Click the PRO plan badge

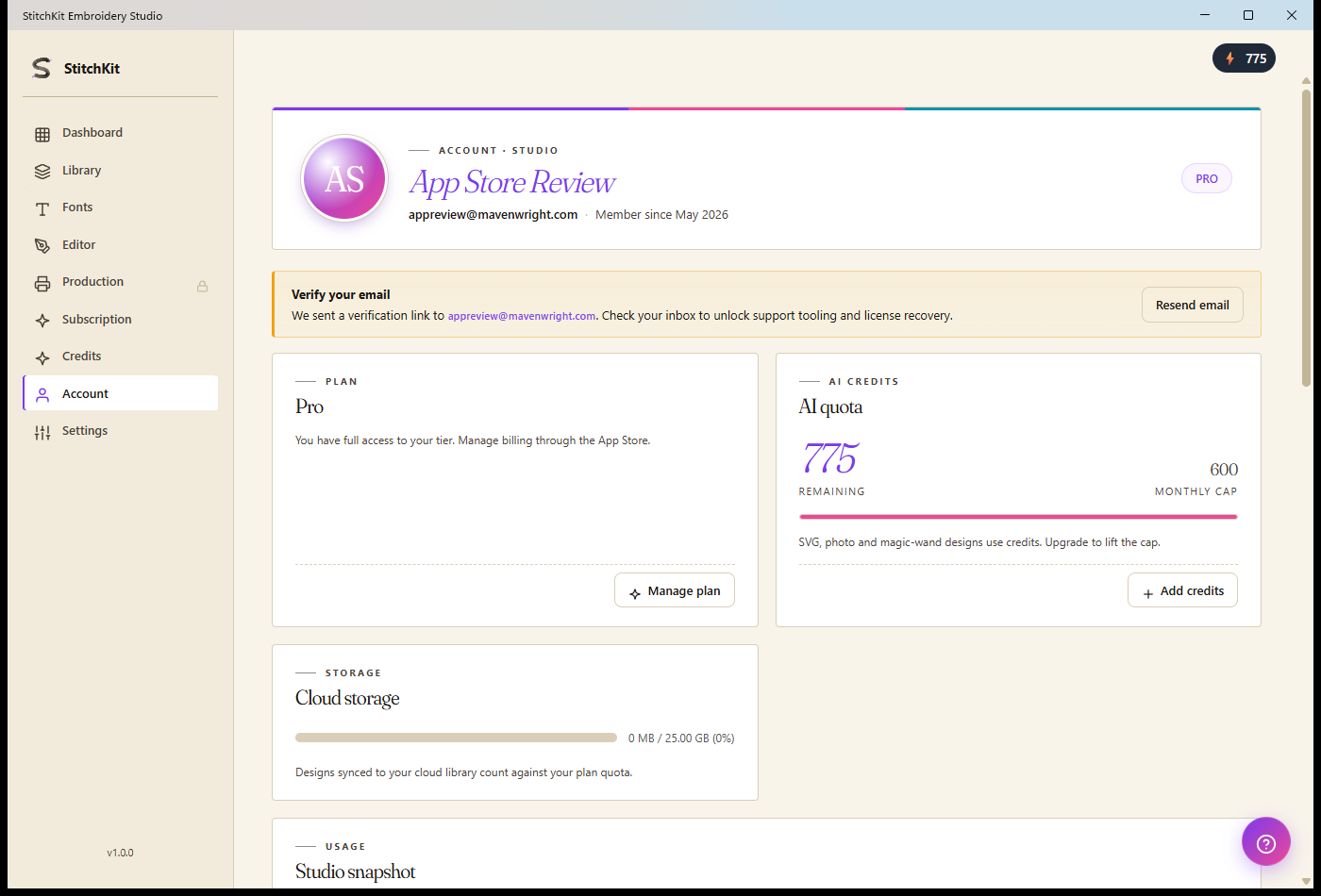click(1207, 178)
